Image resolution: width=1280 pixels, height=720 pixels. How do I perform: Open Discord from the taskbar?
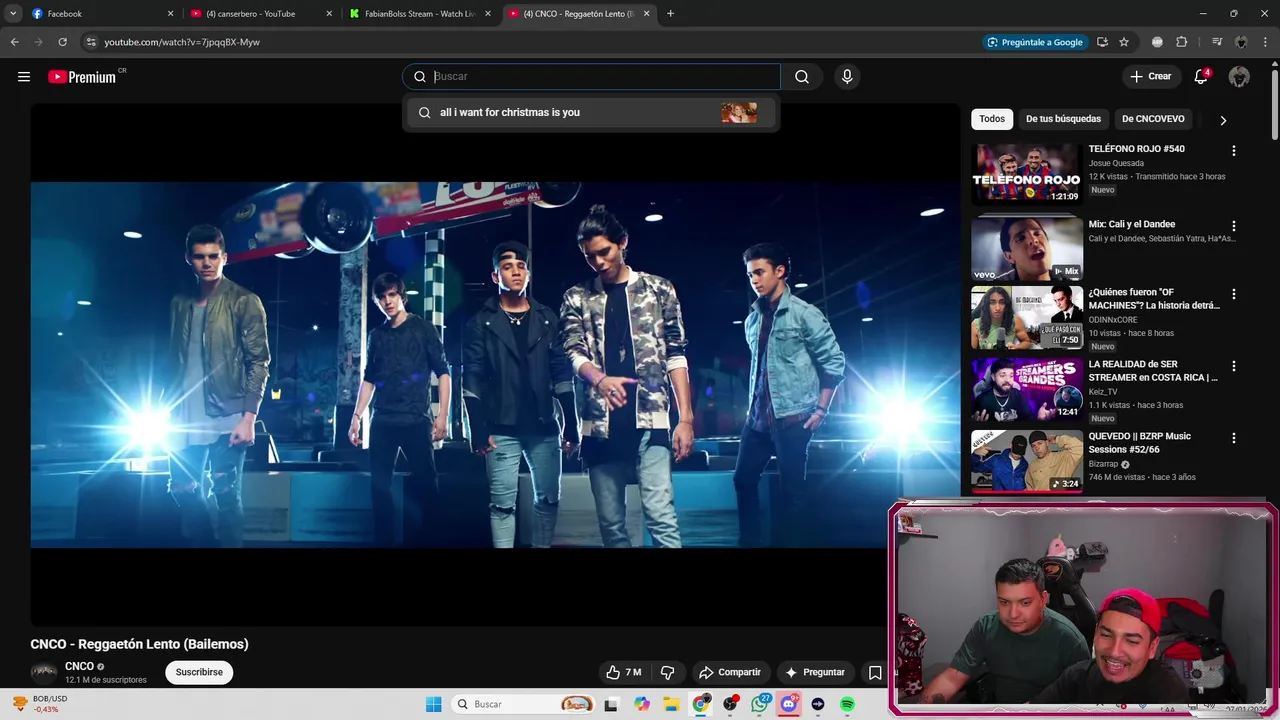789,704
